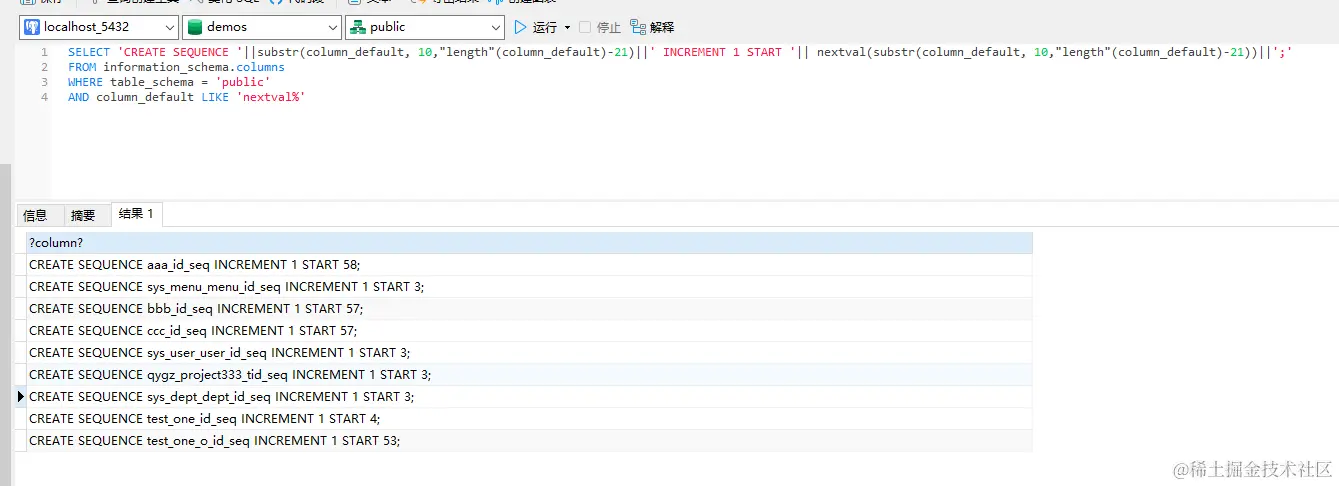Click the WHERE table_schema = 'public' line
The image size is (1339, 486).
169,82
